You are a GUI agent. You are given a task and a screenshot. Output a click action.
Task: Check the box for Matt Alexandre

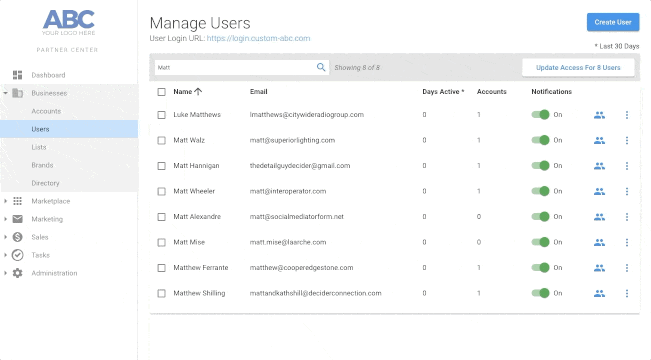[x=162, y=217]
